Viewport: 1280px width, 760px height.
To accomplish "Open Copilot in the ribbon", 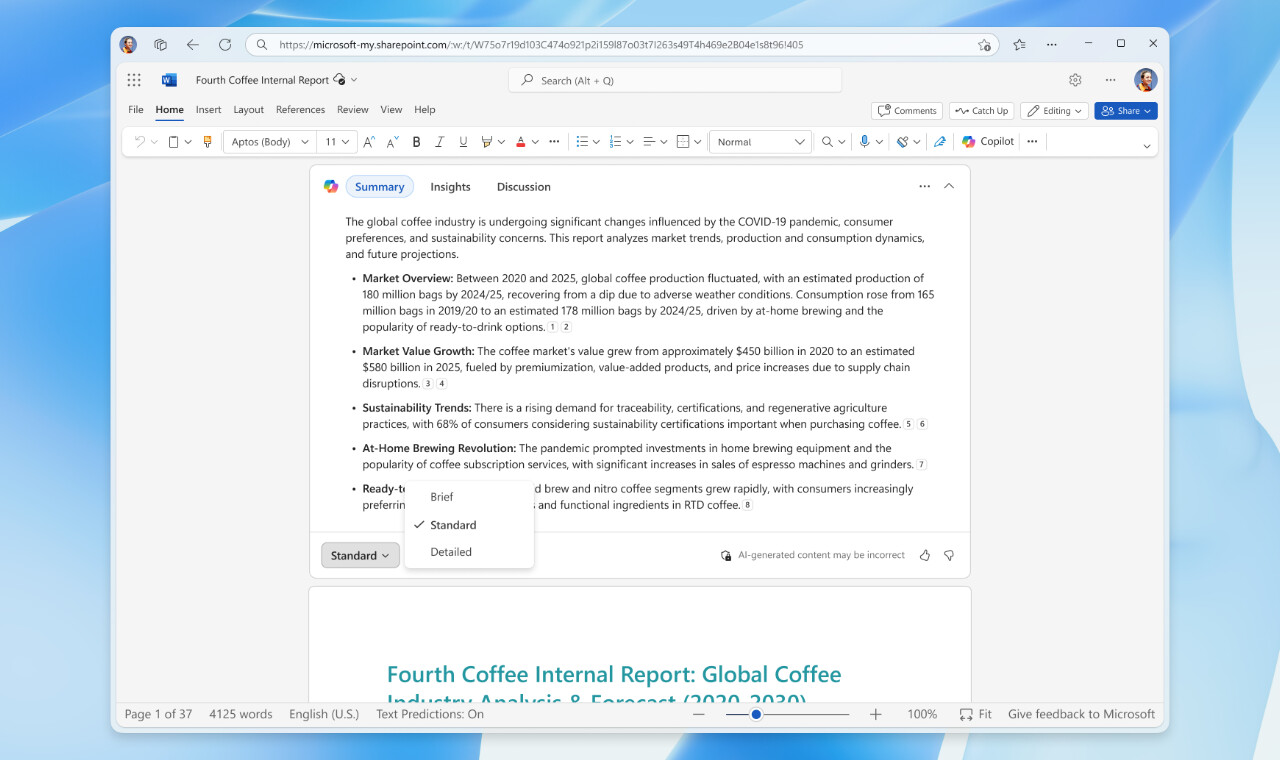I will pos(987,141).
